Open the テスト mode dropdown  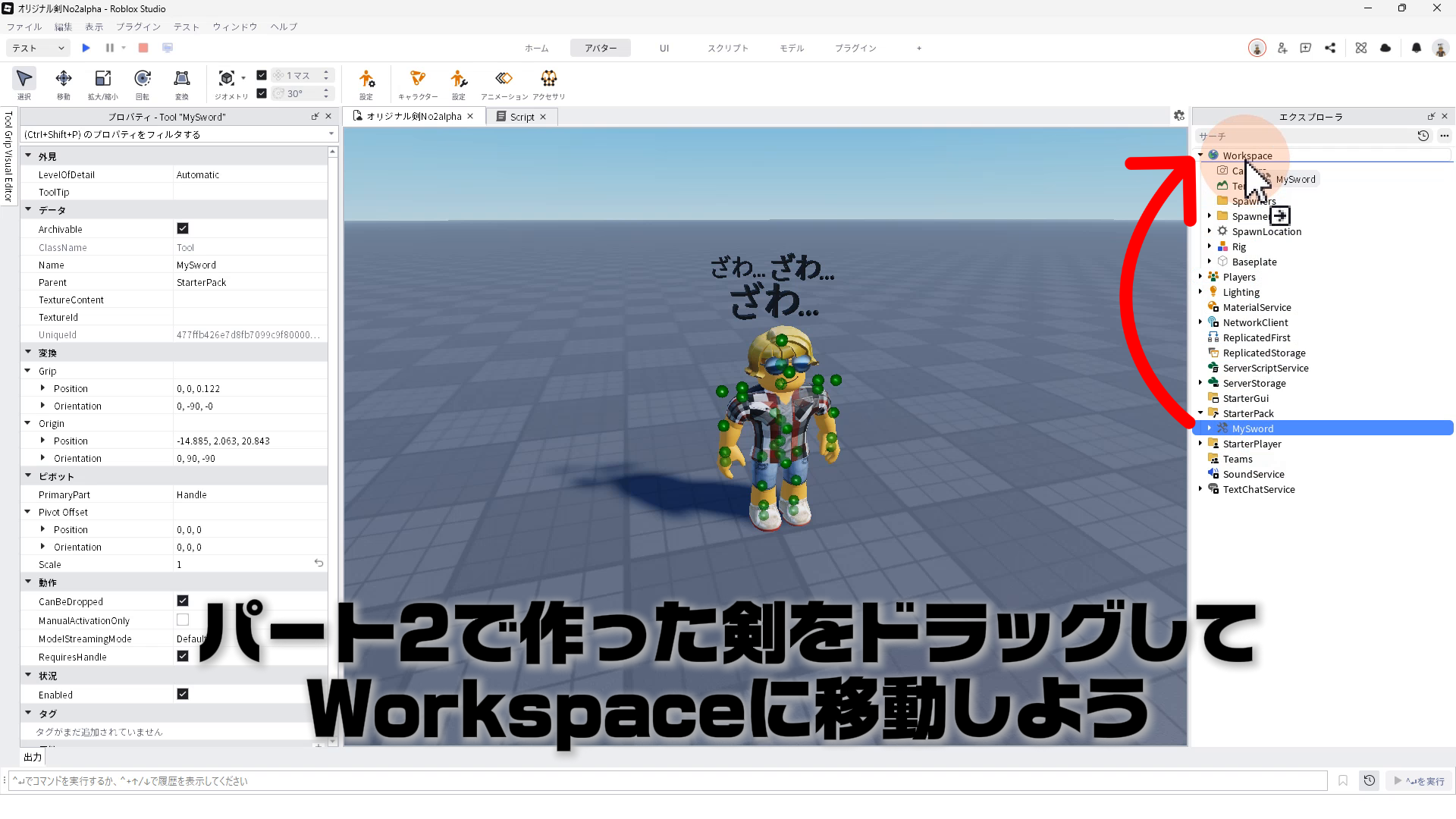click(38, 48)
